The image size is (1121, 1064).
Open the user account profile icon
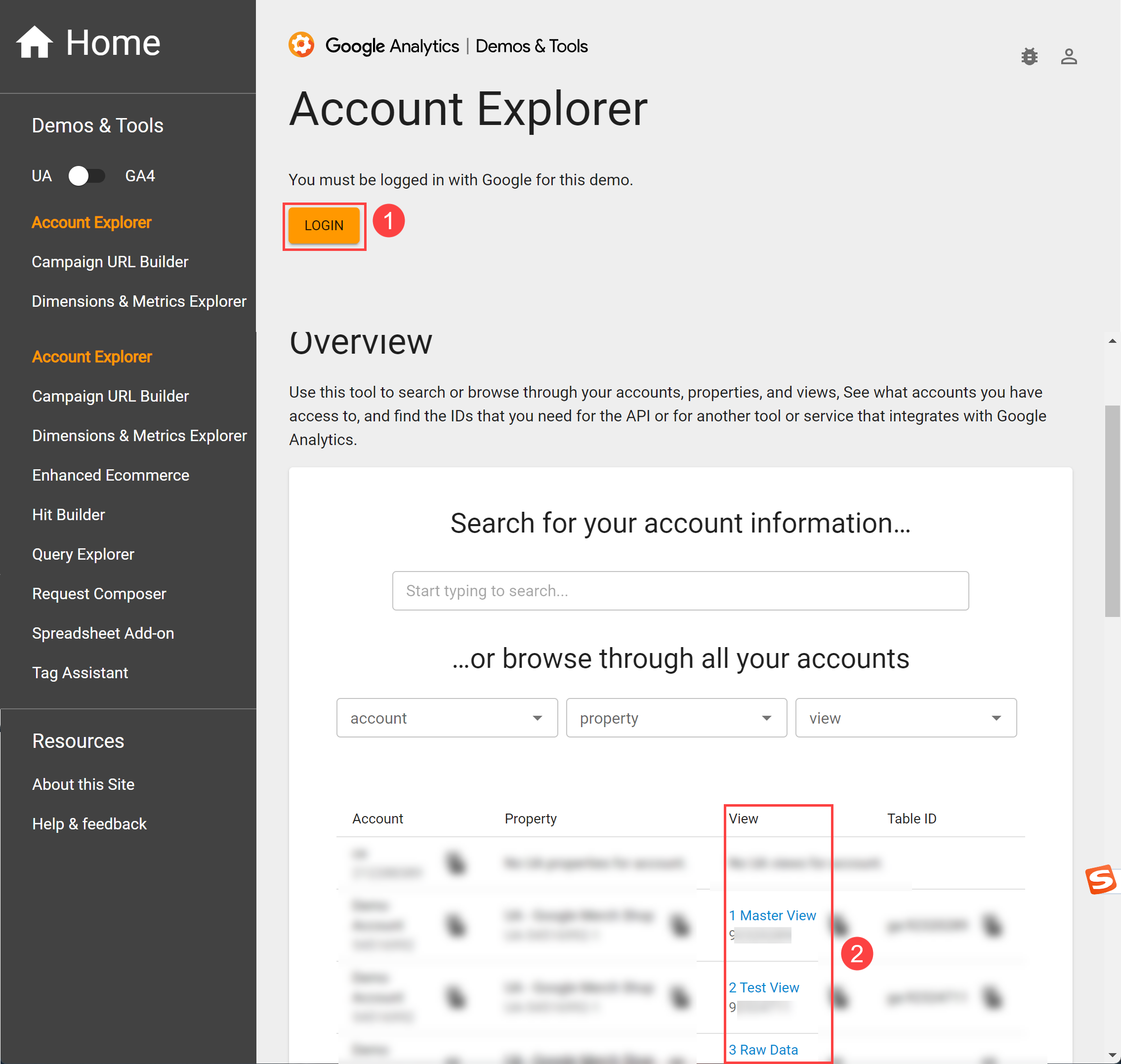[1069, 57]
